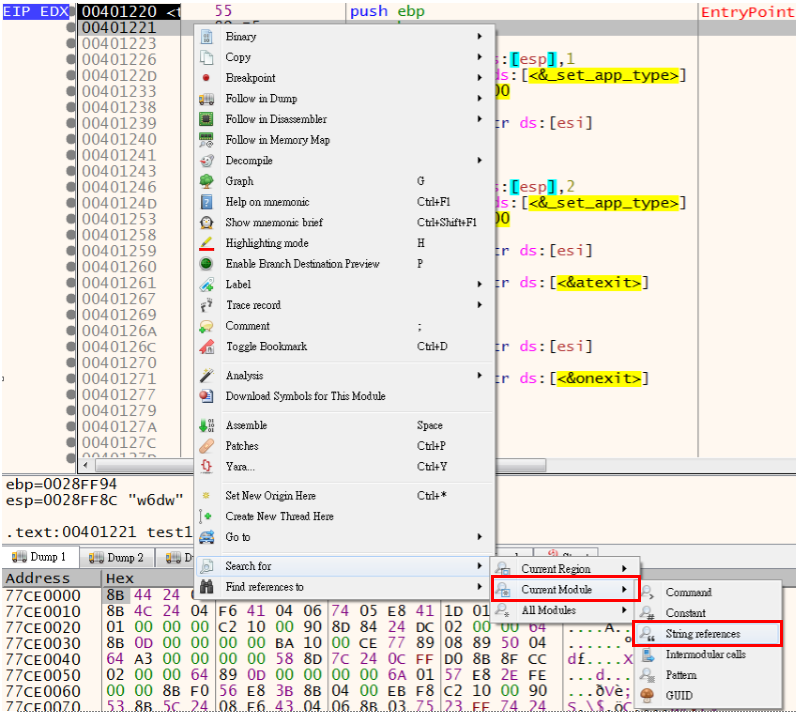Click the Yara icon
Image resolution: width=796 pixels, height=712 pixels.
tap(206, 466)
